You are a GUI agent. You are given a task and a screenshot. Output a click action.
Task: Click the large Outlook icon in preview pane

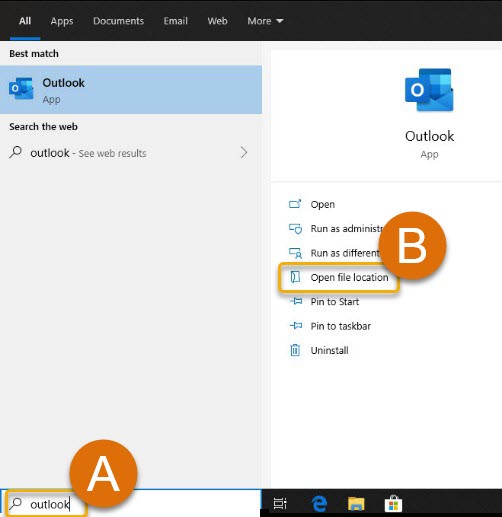pos(429,90)
